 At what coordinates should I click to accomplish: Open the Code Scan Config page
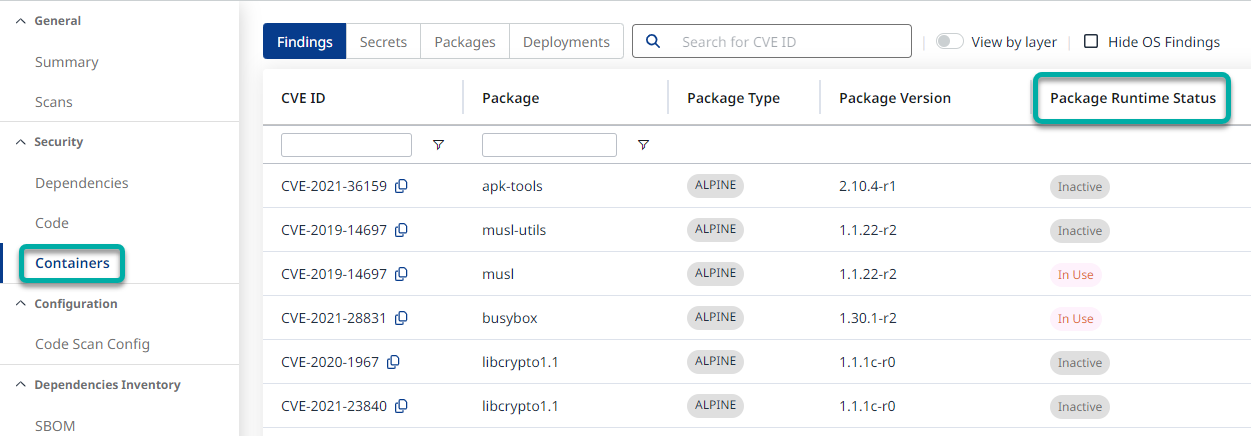[92, 344]
